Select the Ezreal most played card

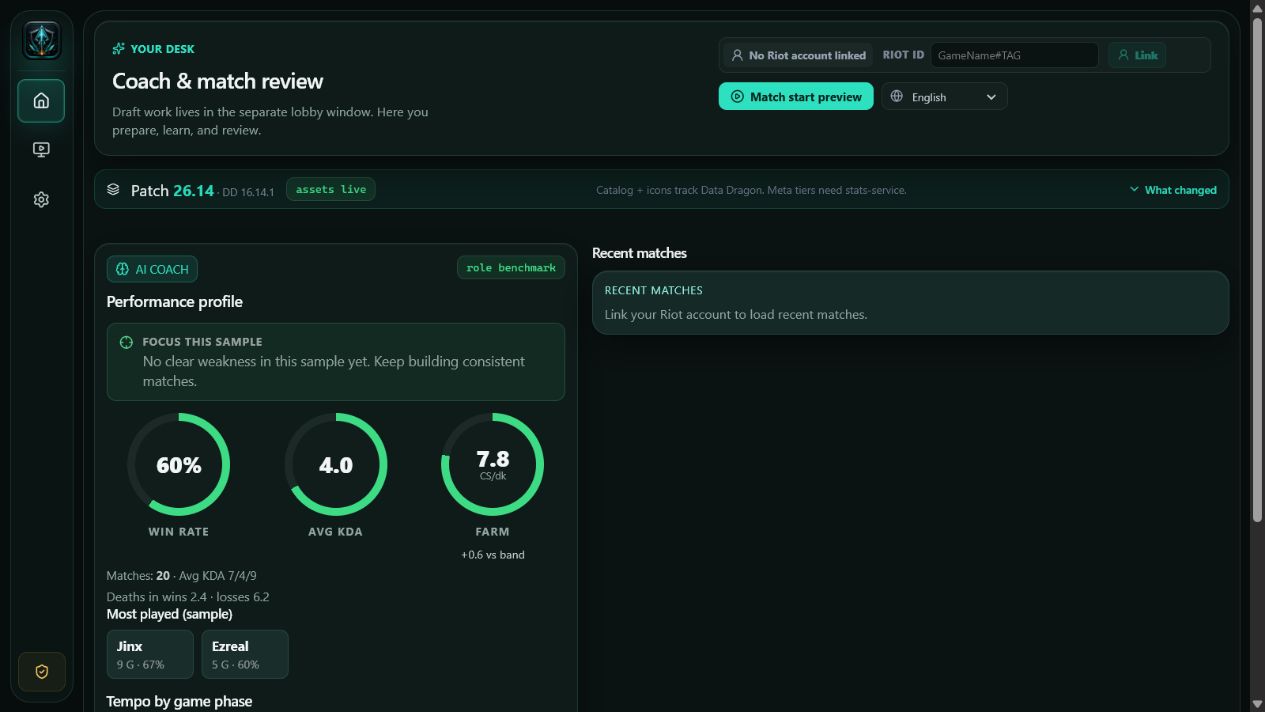click(x=245, y=654)
